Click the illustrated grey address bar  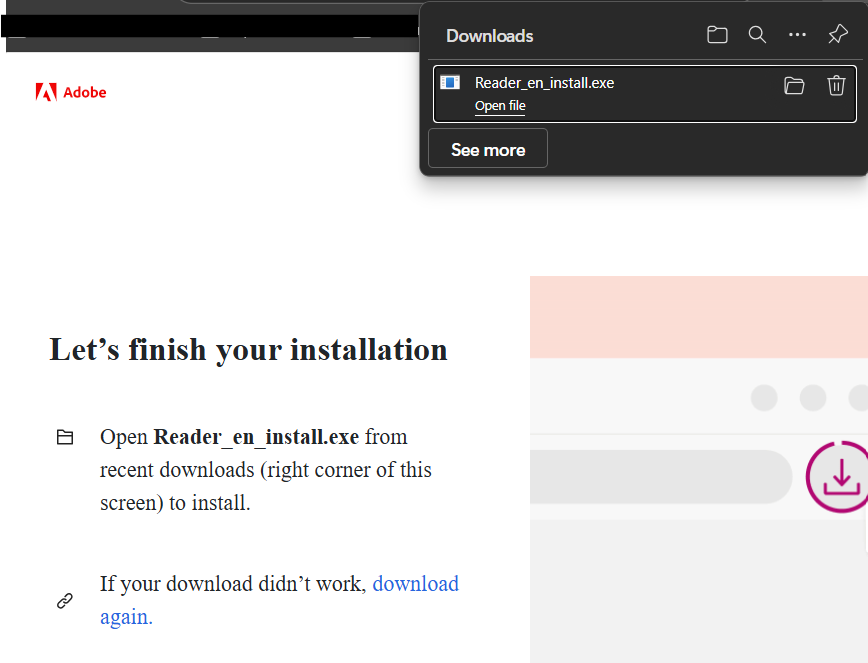[x=661, y=477]
